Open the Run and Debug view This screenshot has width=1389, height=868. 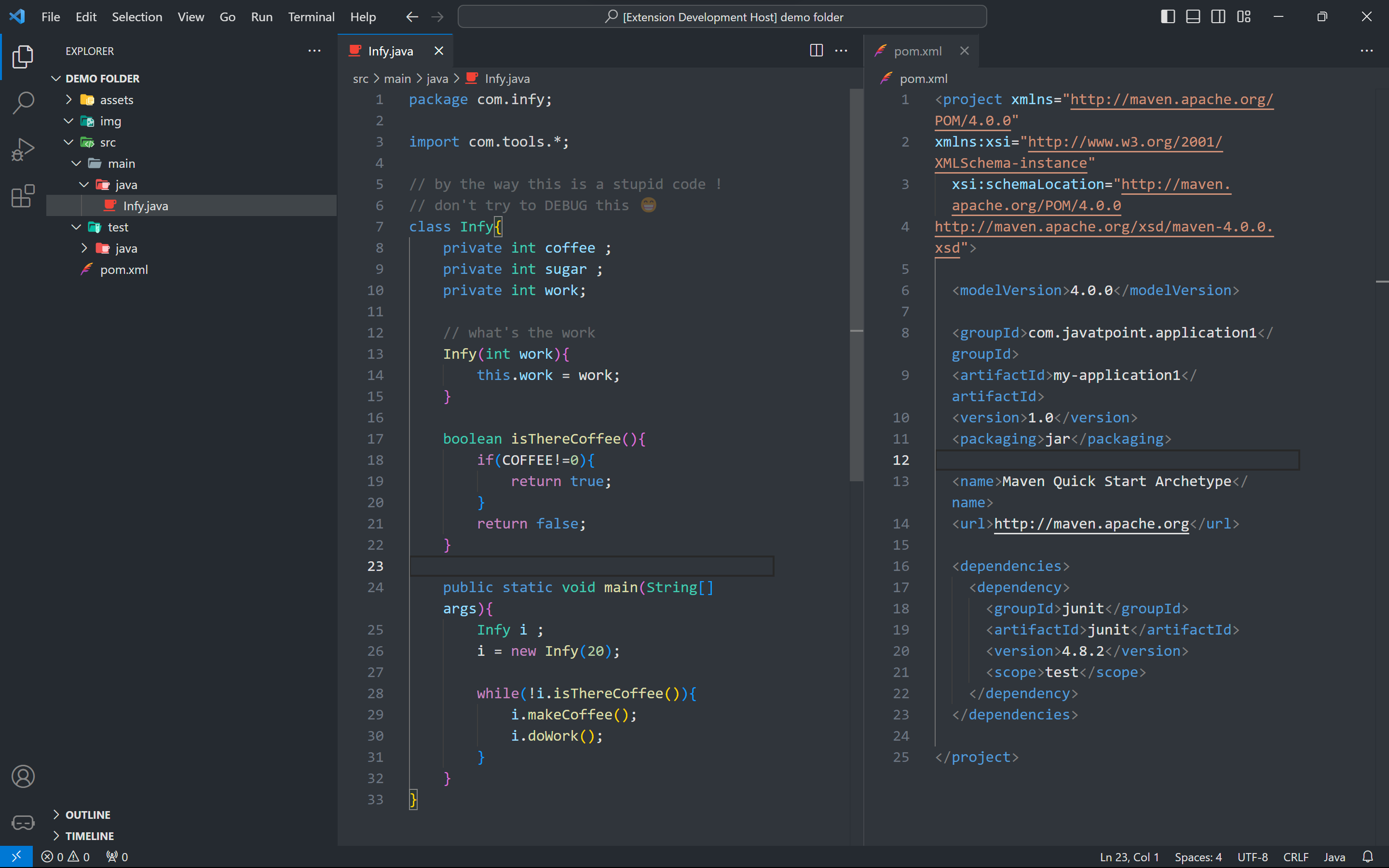23,150
